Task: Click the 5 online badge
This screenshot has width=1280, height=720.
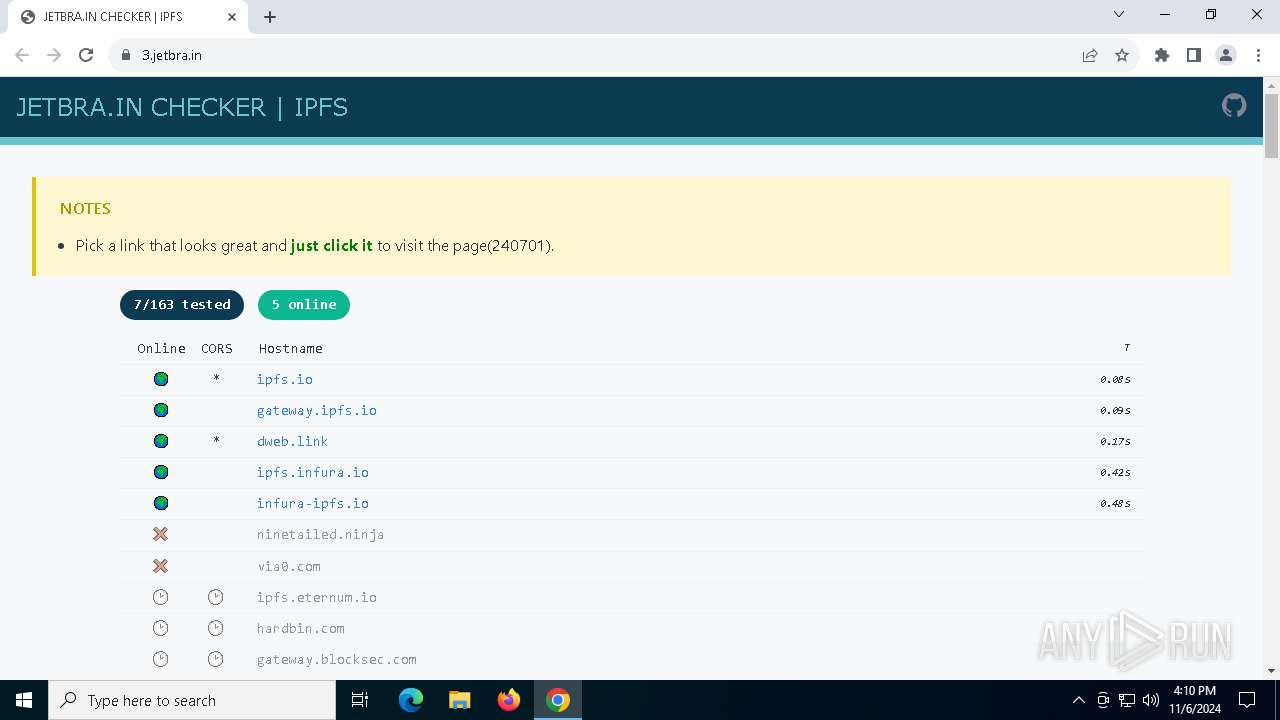Action: pyautogui.click(x=304, y=305)
